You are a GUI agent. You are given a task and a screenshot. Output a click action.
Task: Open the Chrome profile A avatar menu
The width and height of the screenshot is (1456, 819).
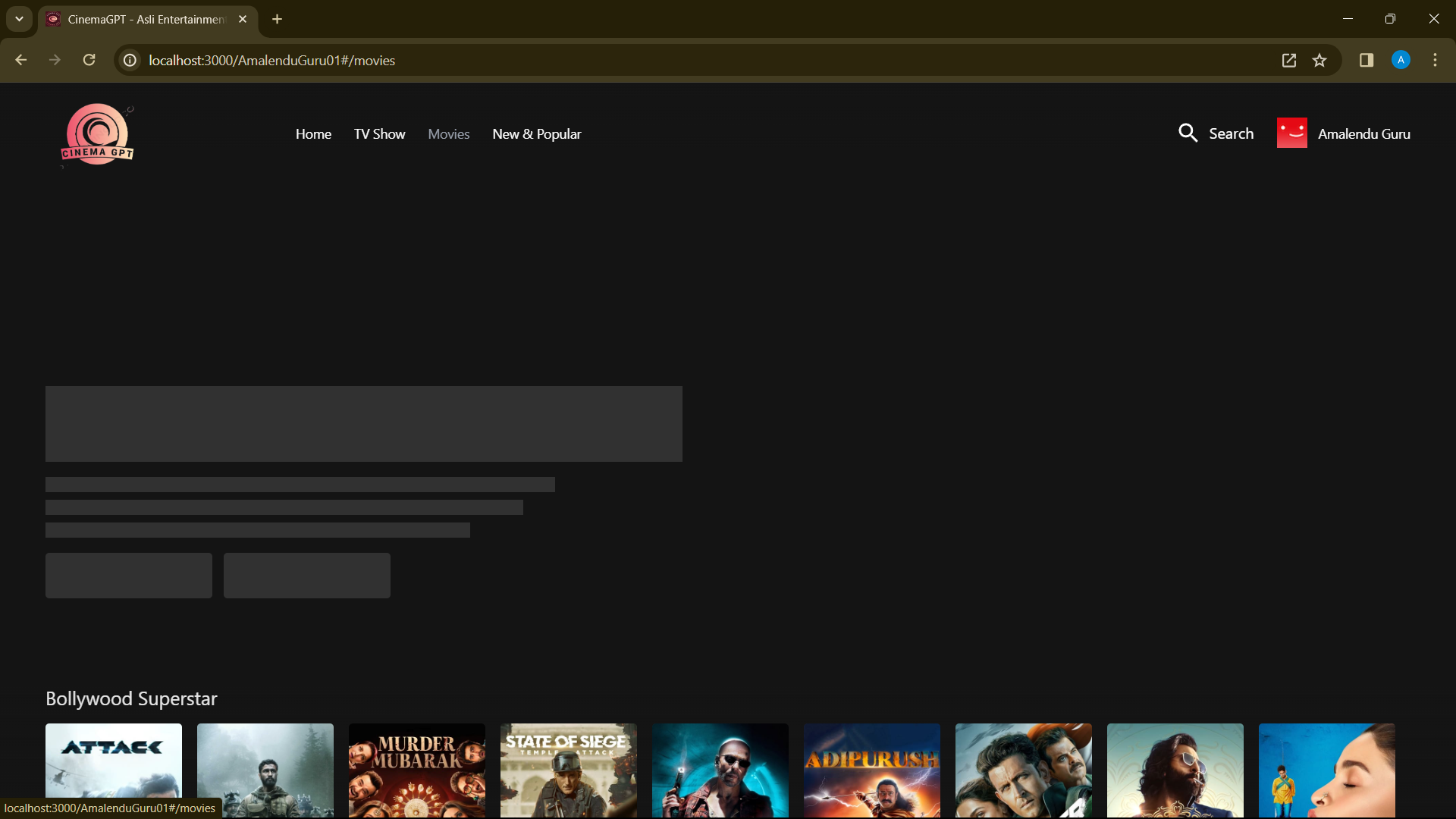coord(1401,60)
